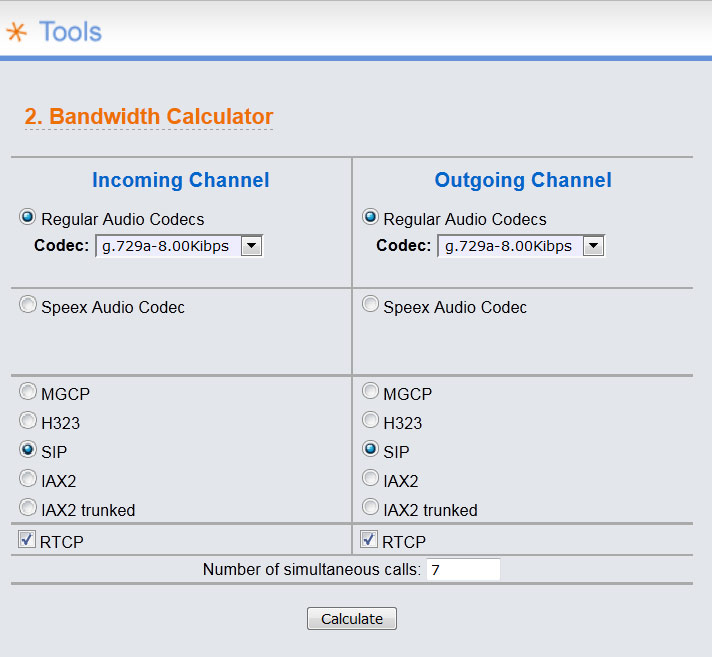The height and width of the screenshot is (657, 712).
Task: Pick H323 protocol for Incoming Channel
Action: [28, 421]
